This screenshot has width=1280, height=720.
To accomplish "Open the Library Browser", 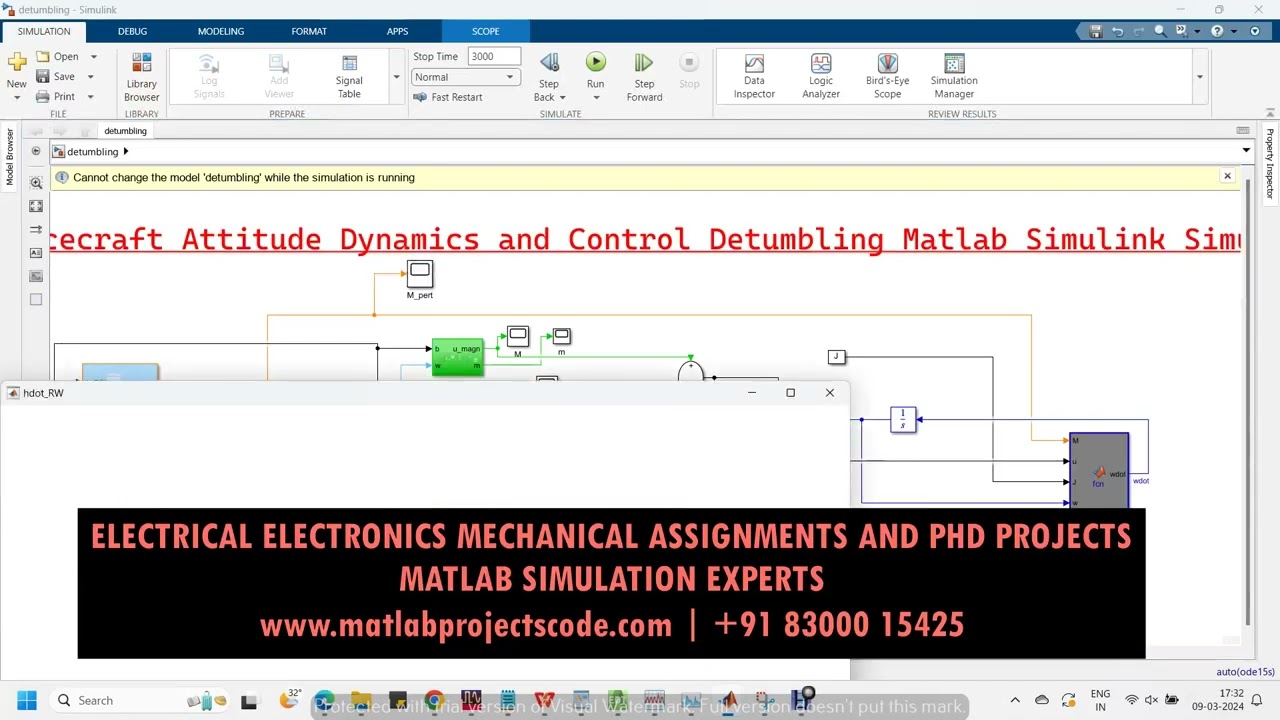I will (141, 77).
